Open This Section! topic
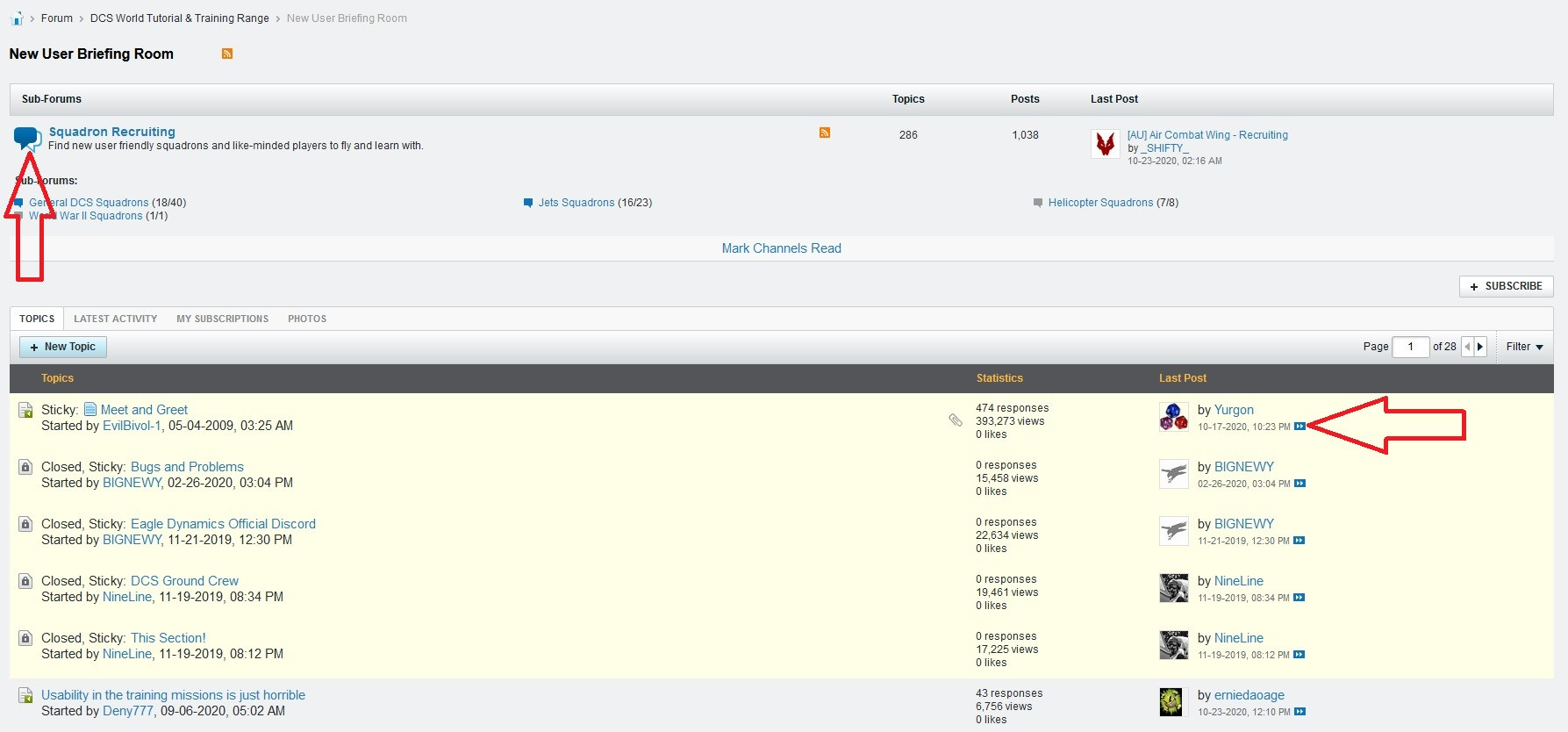The image size is (1568, 732). 168,638
